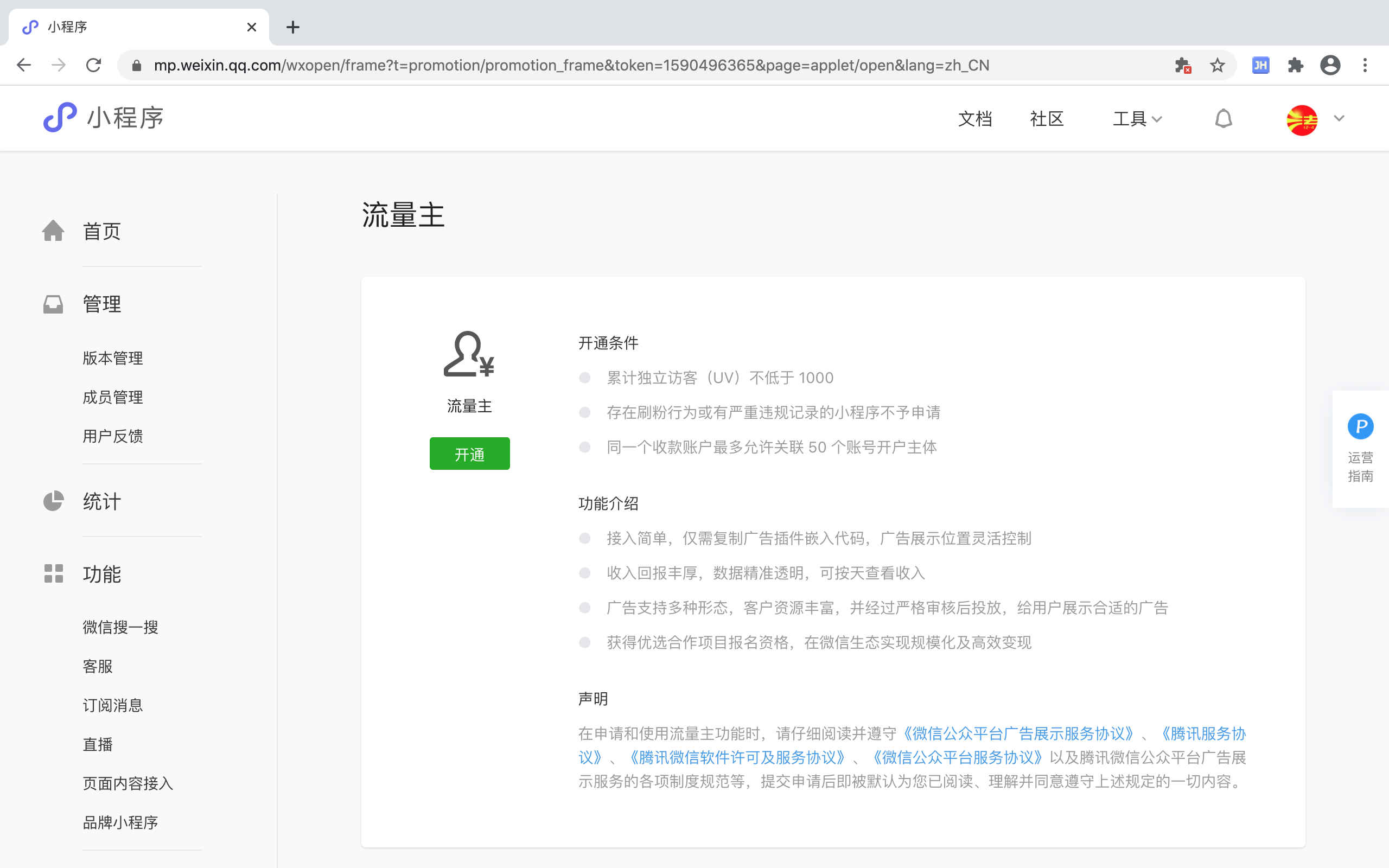Click the 首页 home icon
Image resolution: width=1389 pixels, height=868 pixels.
(53, 231)
